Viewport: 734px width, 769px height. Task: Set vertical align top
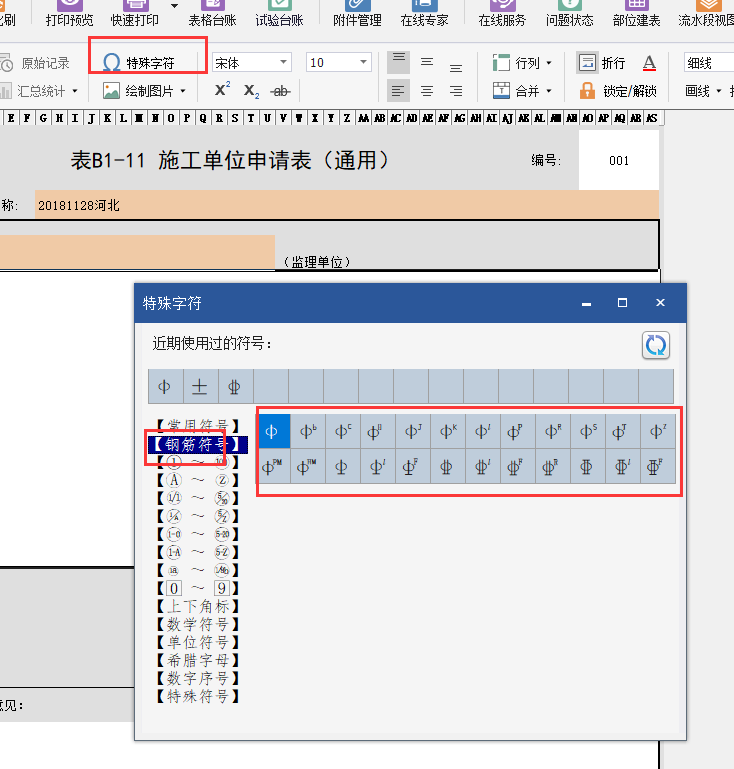[x=399, y=62]
